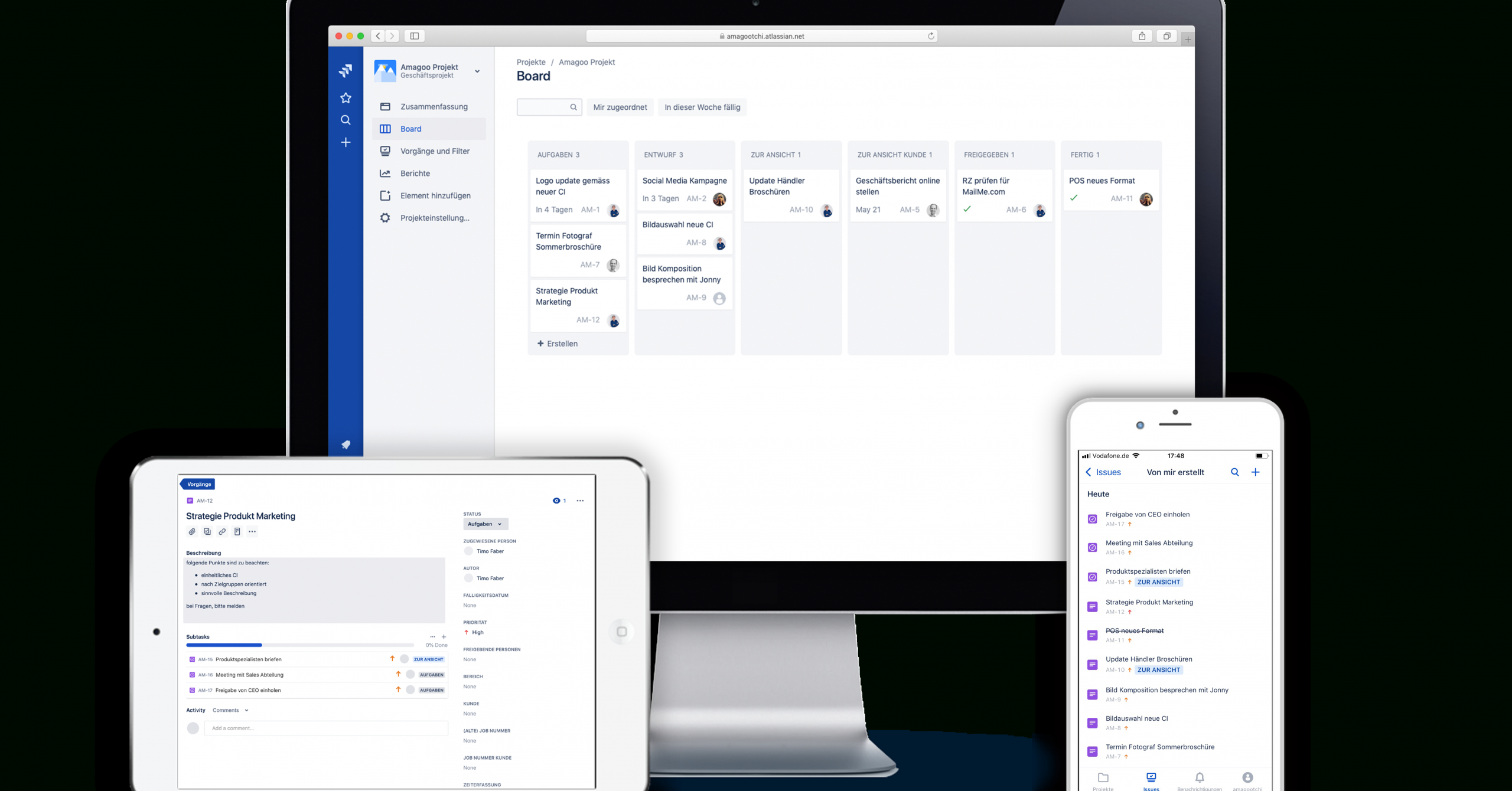The width and height of the screenshot is (1512, 791).
Task: Show all tabs overview icon
Action: click(x=1166, y=36)
